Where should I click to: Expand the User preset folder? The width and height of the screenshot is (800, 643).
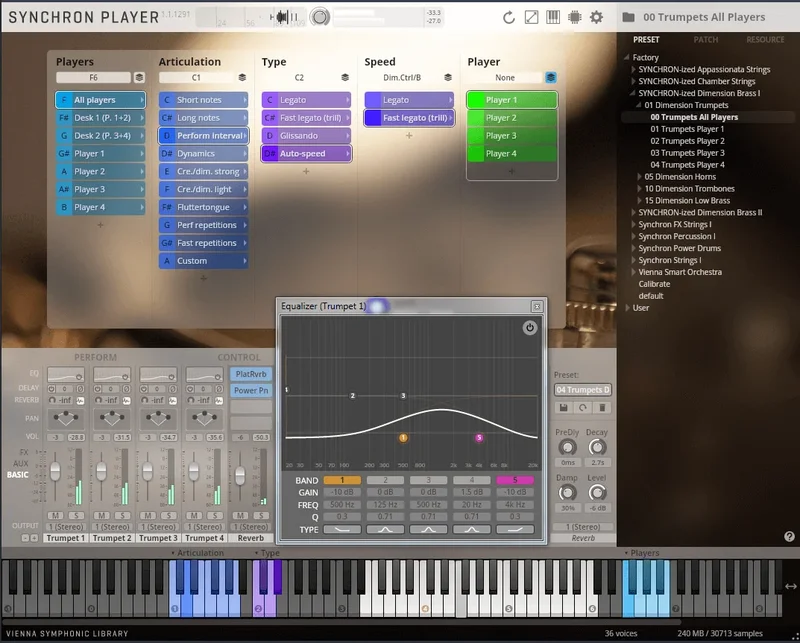click(x=628, y=308)
